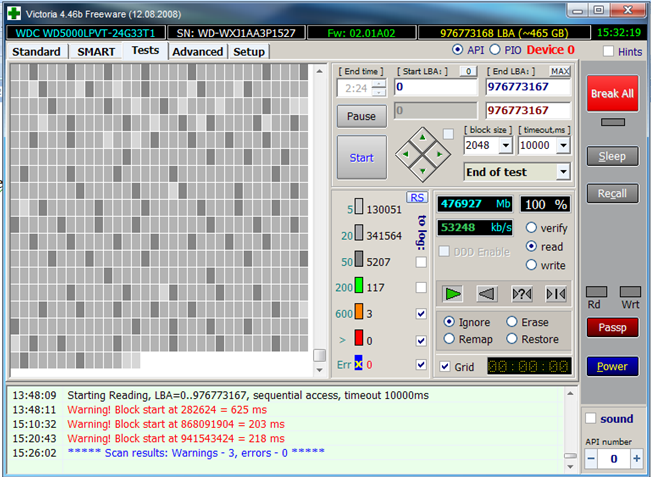
Task: Click the Recall button
Action: 612,193
